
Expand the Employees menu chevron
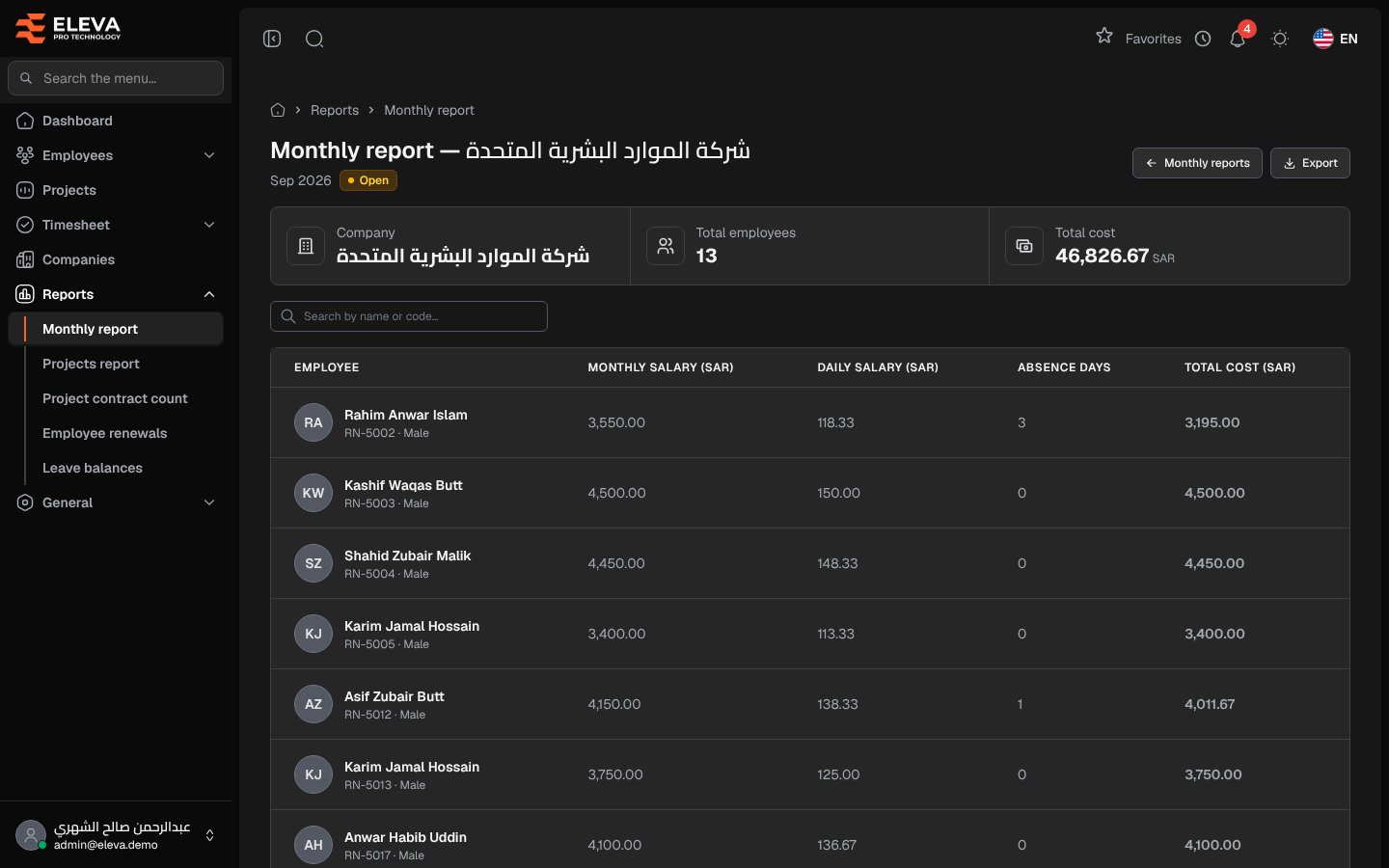(x=209, y=155)
